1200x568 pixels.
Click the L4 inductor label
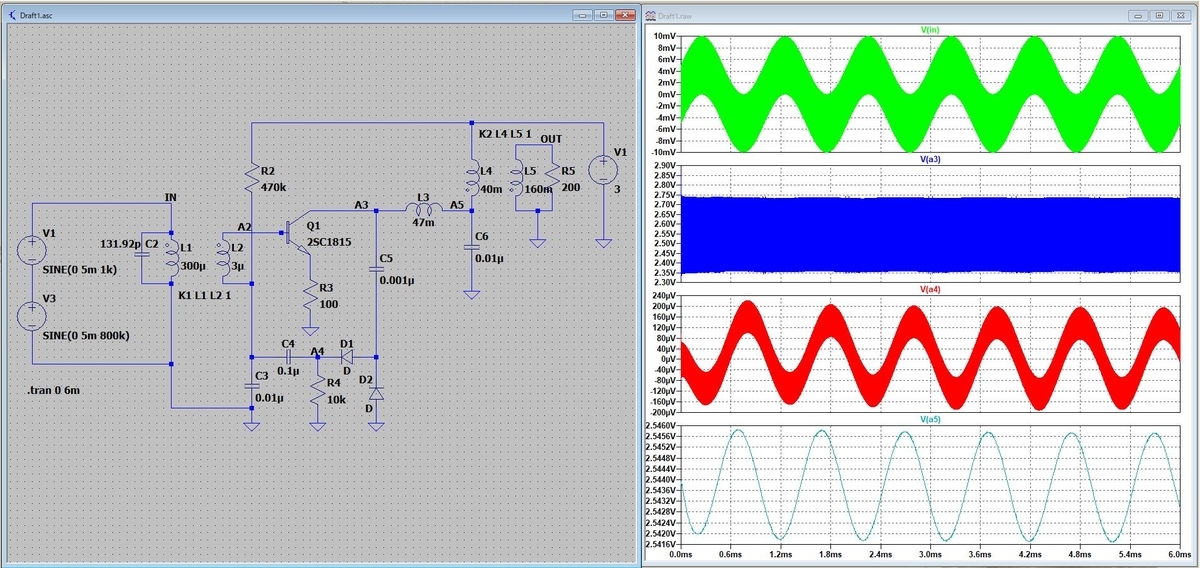coord(487,170)
